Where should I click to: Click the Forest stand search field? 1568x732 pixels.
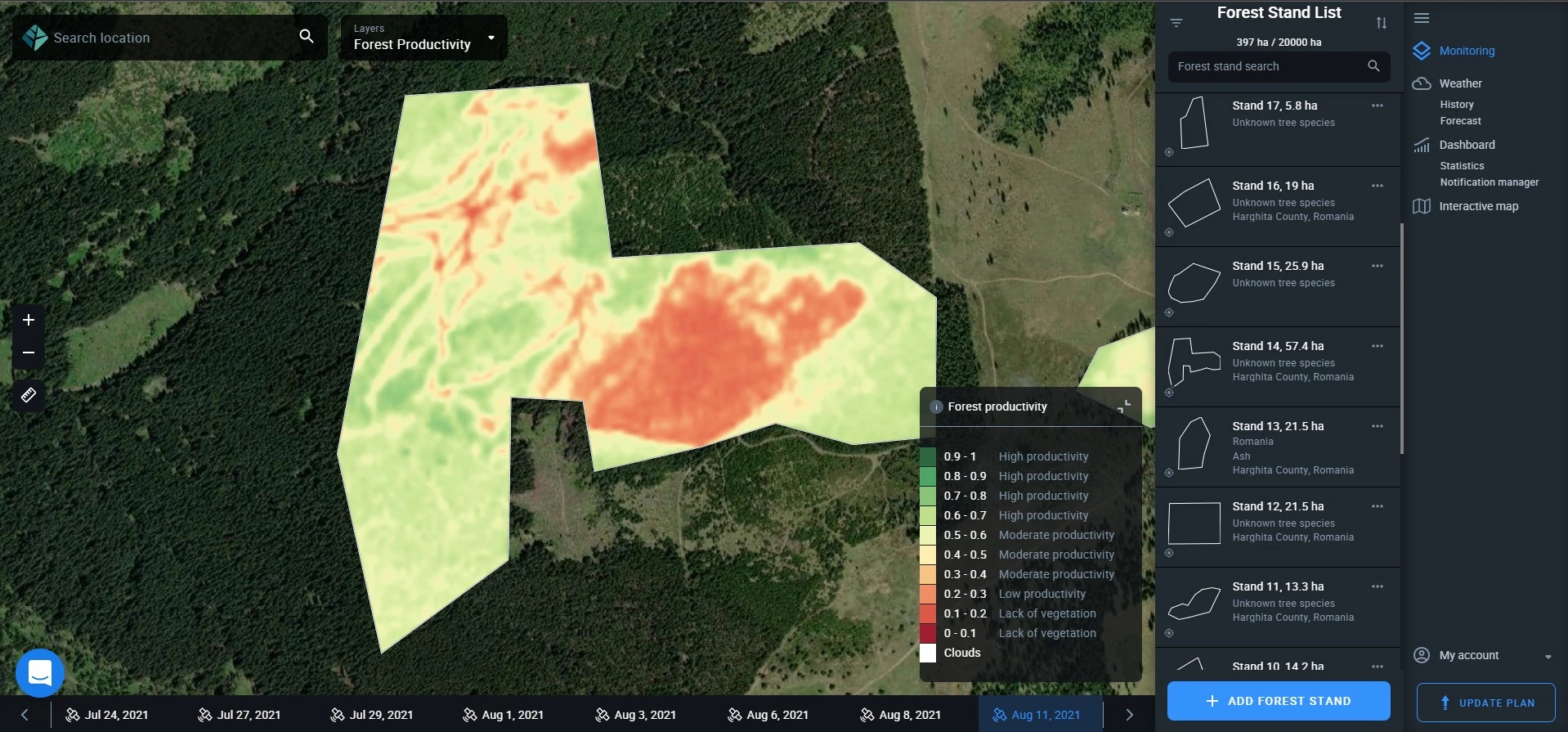click(1267, 66)
